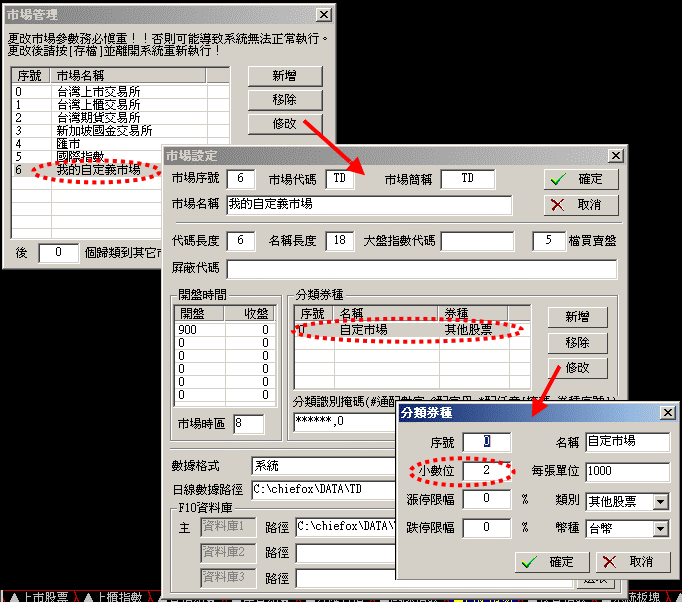Close the 分類券種 dialog window
Screen dimensions: 682x602
pos(667,412)
